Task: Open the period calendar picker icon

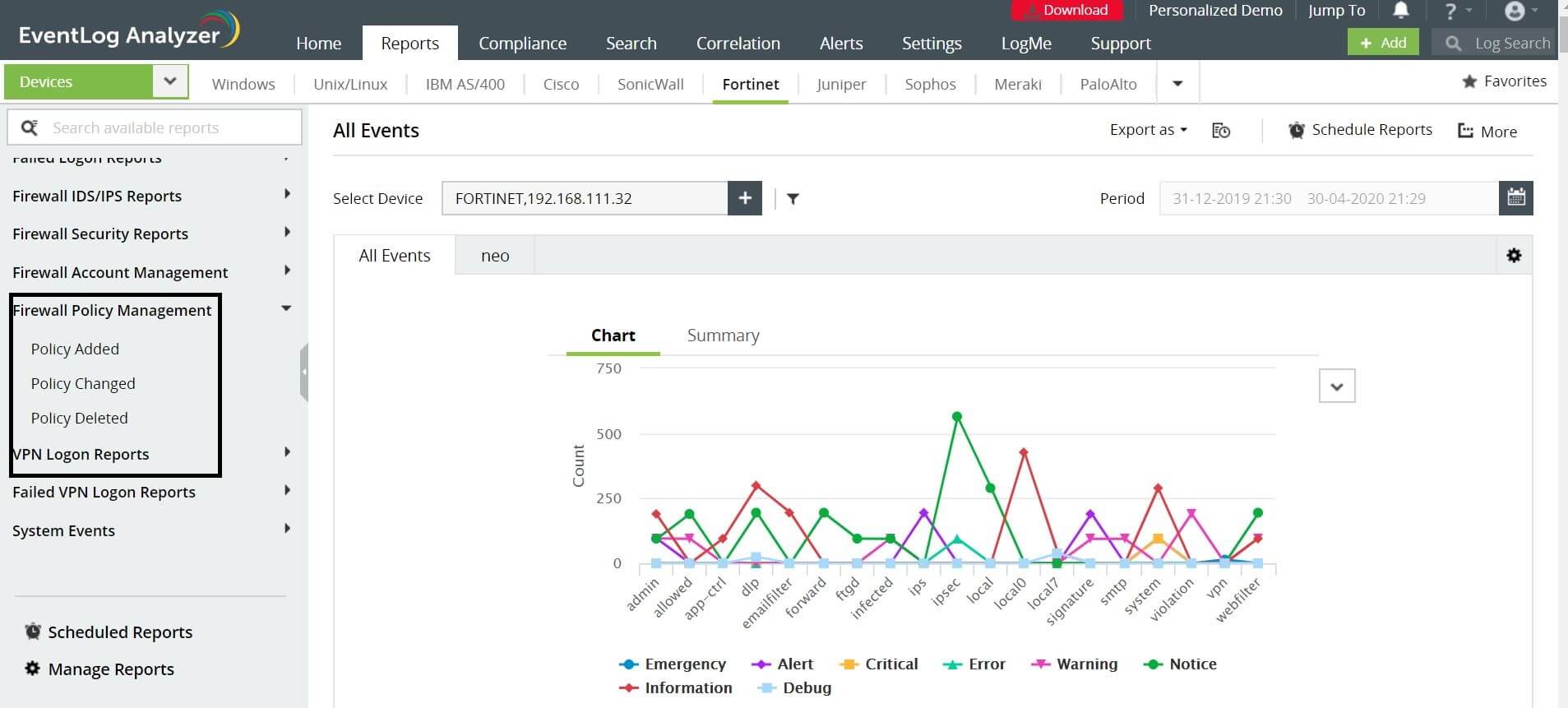Action: [x=1515, y=197]
